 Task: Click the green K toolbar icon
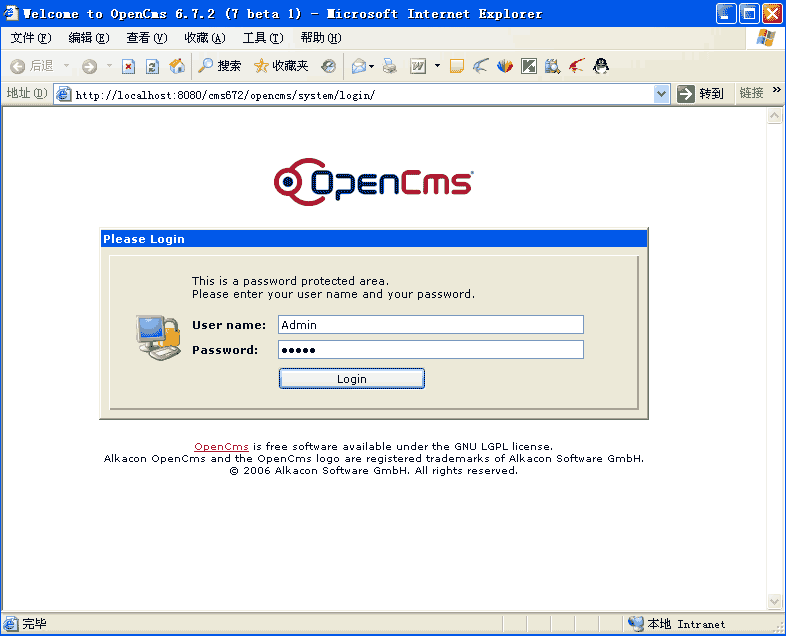click(x=529, y=66)
